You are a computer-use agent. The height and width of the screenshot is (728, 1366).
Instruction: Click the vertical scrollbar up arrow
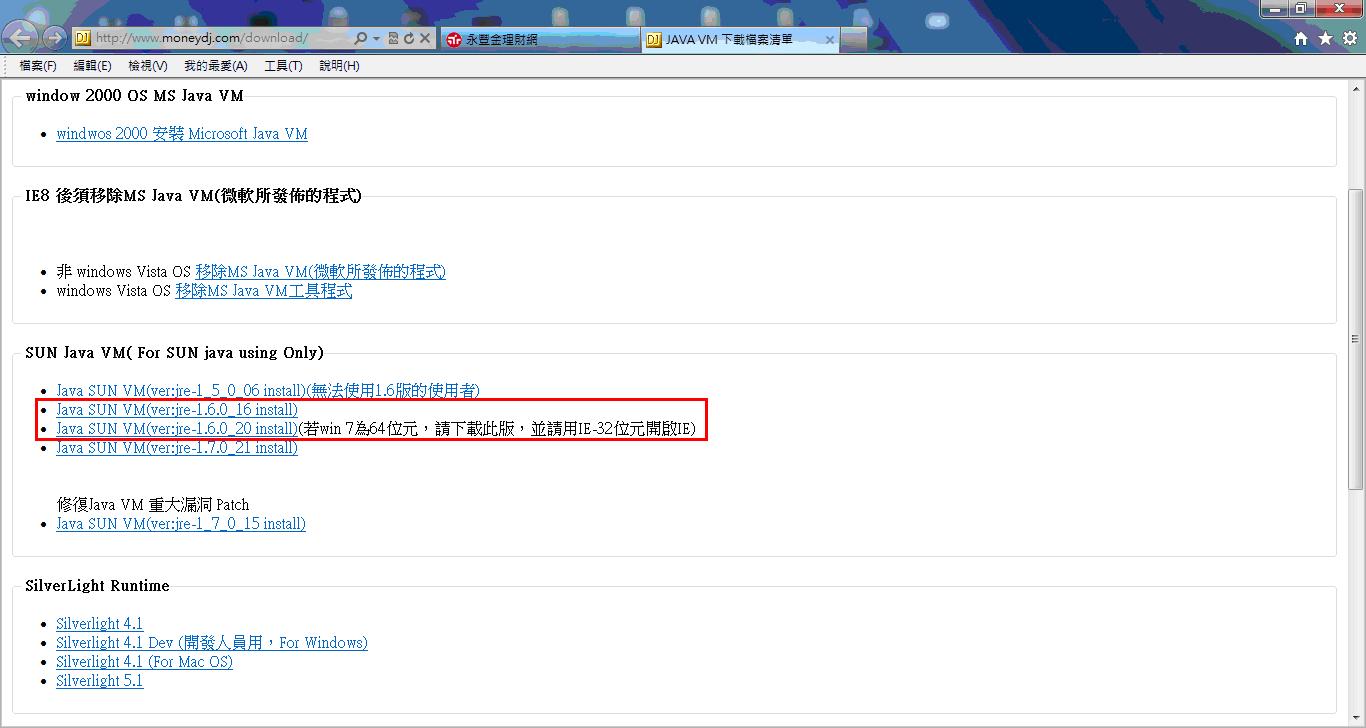[1357, 88]
